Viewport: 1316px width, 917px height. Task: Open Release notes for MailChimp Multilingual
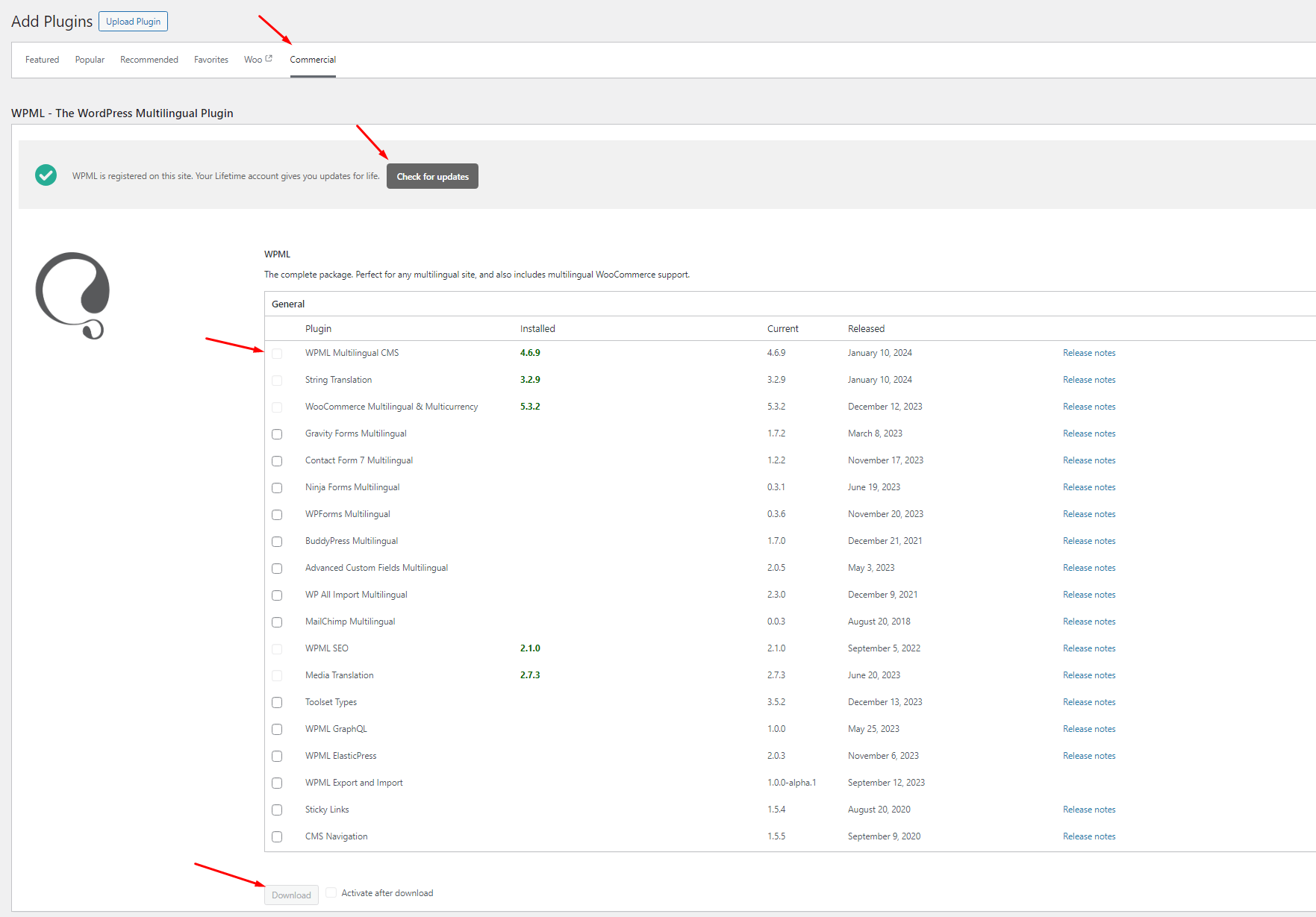click(1089, 622)
